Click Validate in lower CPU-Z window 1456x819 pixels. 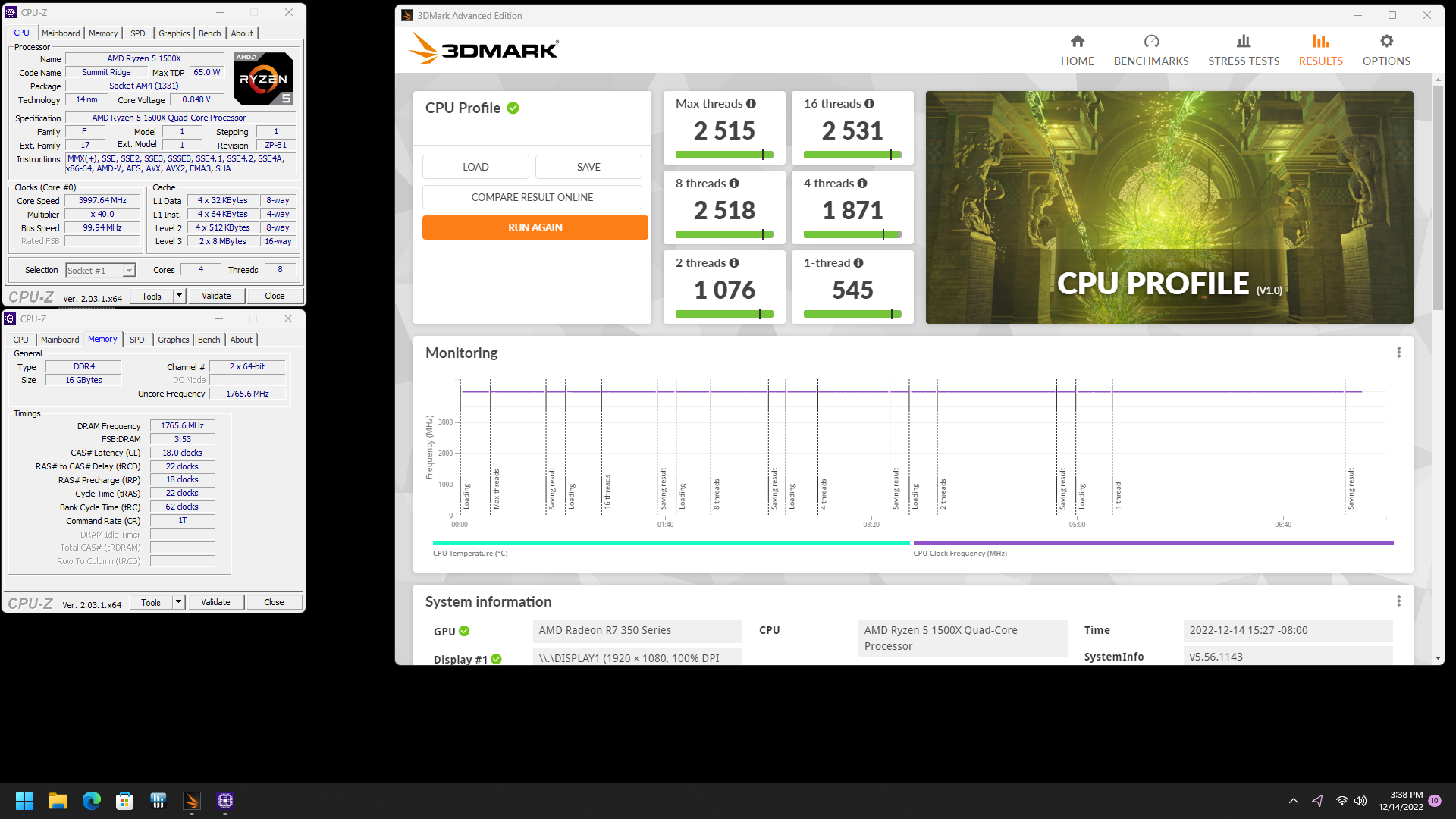click(215, 602)
